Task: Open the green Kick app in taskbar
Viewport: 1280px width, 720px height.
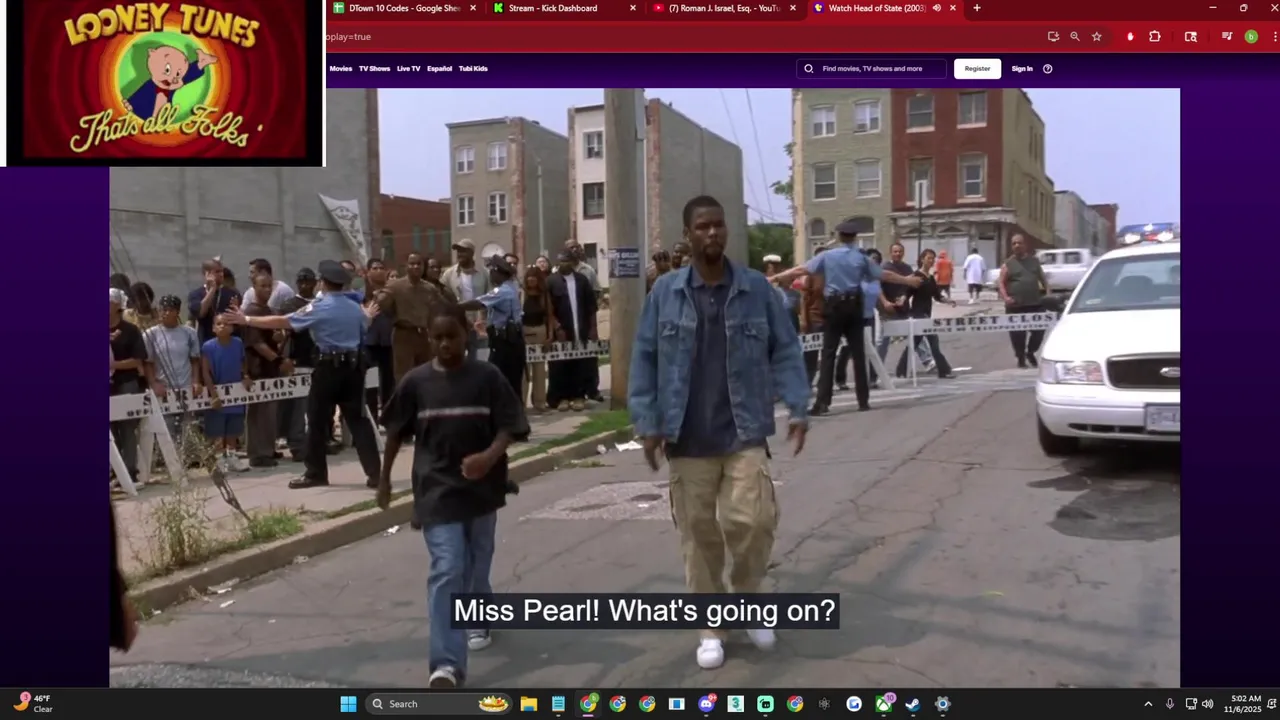Action: [x=765, y=704]
